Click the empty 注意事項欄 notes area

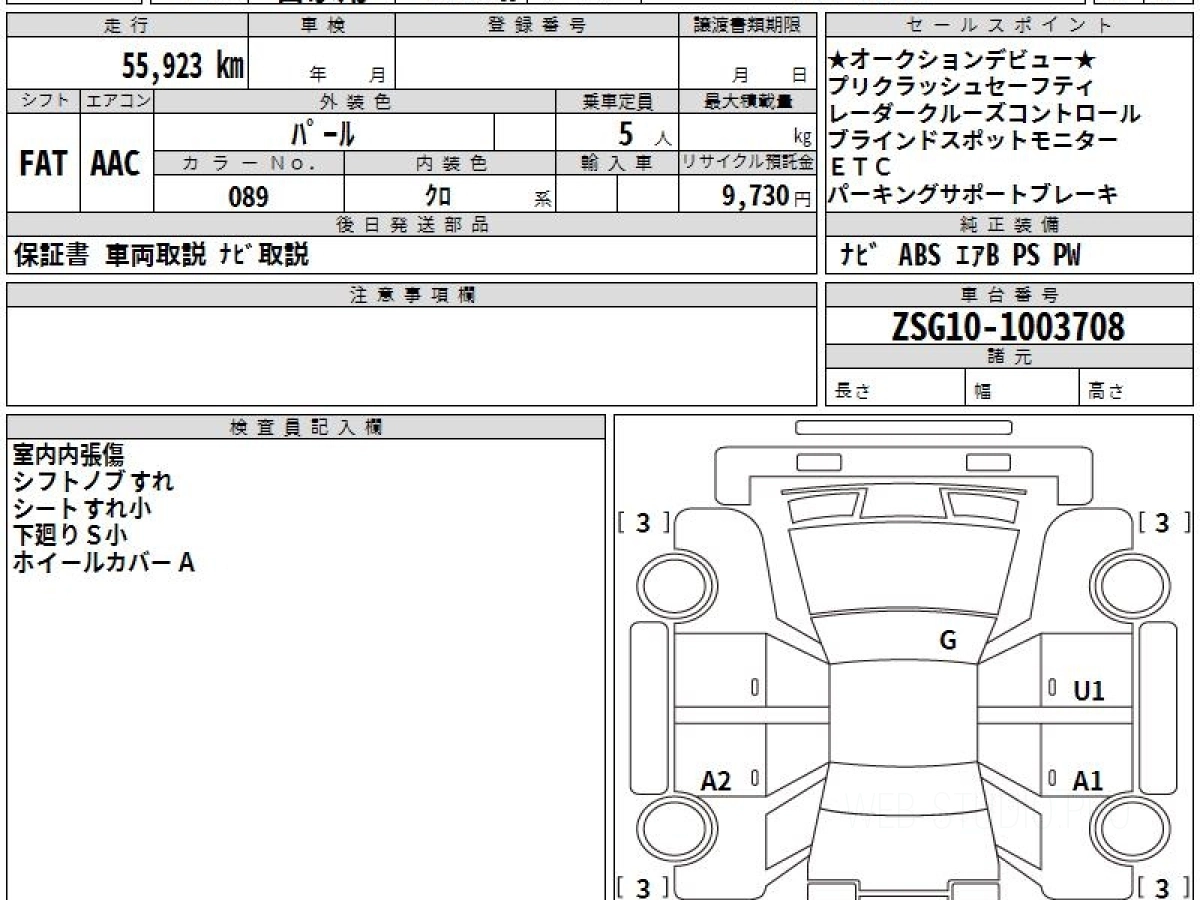coord(411,355)
